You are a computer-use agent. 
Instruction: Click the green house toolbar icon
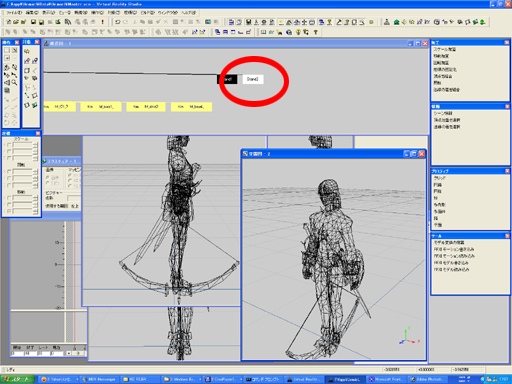tap(396, 22)
